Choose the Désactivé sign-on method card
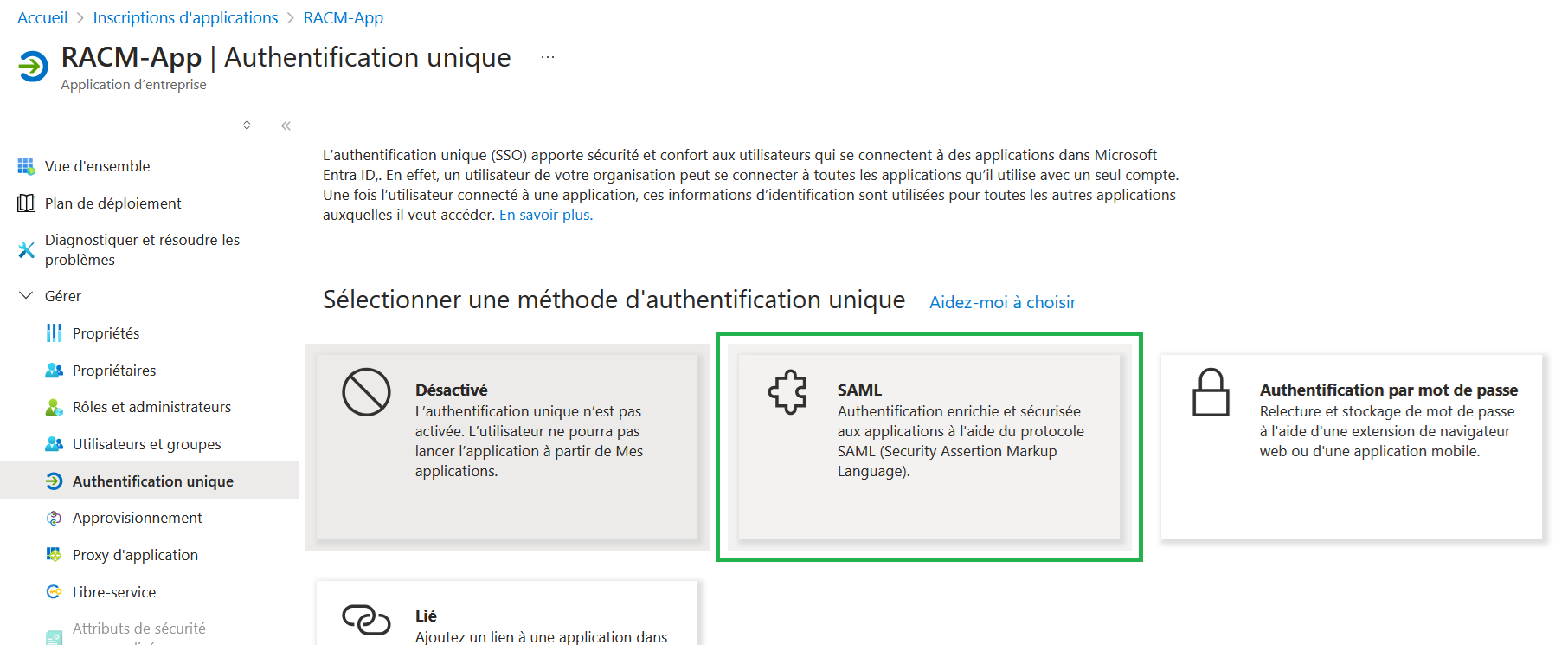 point(507,447)
